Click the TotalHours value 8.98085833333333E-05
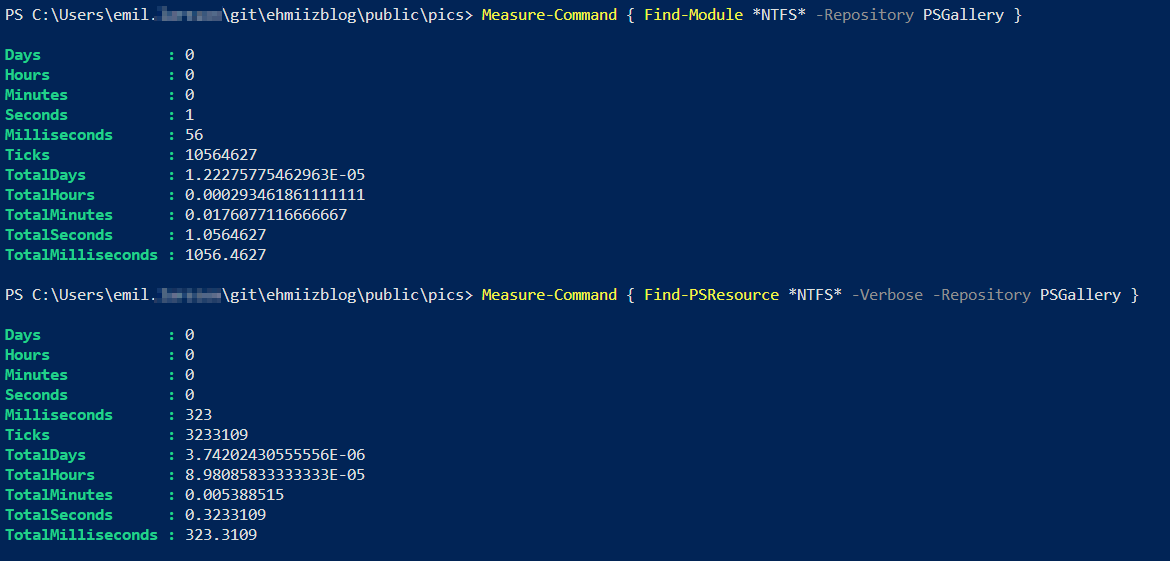1170x561 pixels. click(x=275, y=475)
